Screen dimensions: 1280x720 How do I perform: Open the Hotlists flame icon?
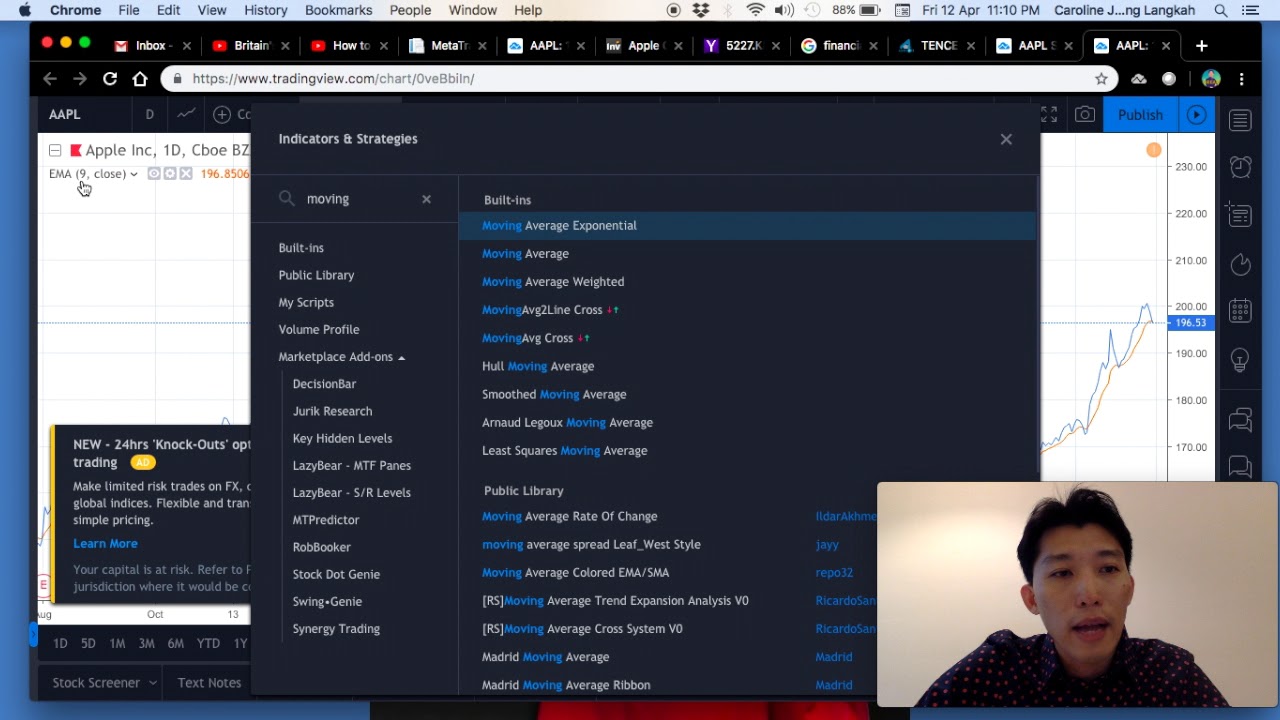click(x=1240, y=264)
